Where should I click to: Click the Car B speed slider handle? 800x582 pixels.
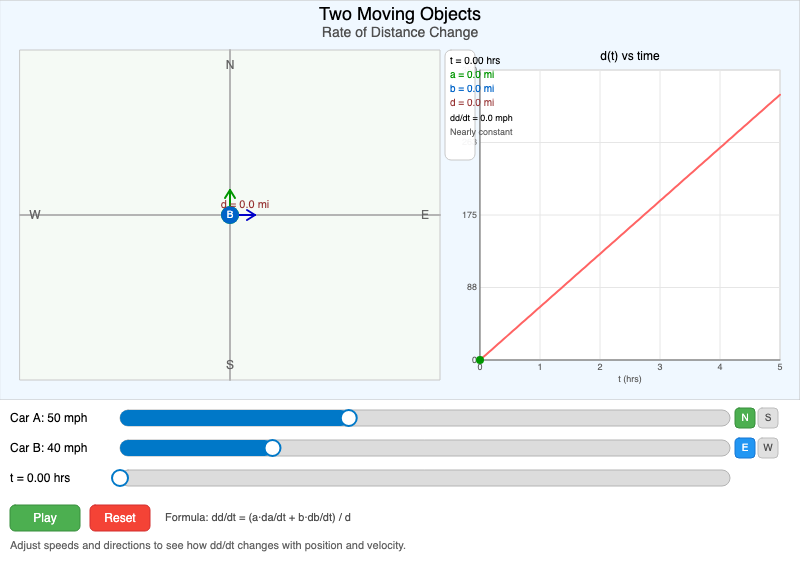(272, 448)
